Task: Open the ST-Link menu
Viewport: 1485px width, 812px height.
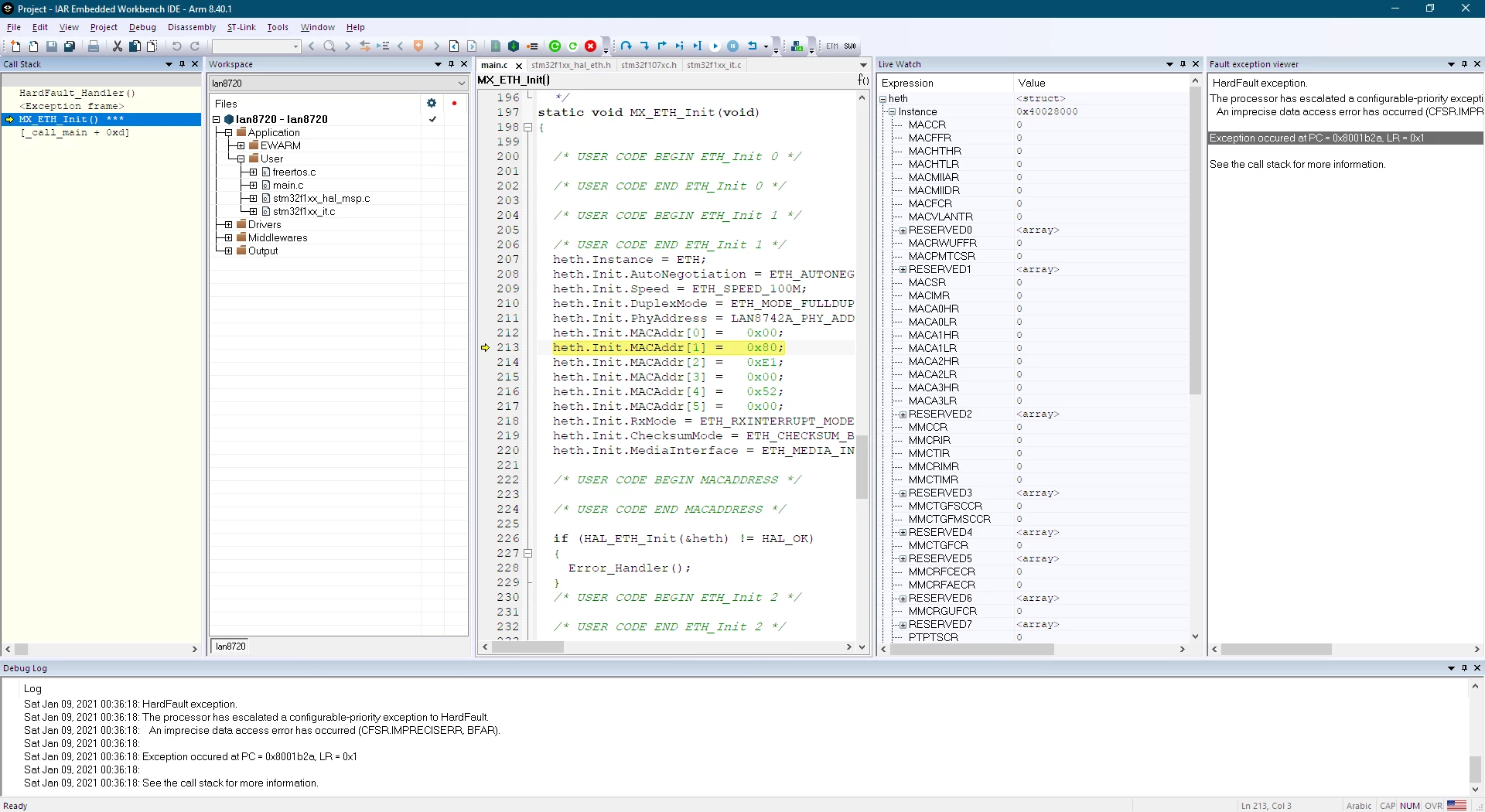Action: click(x=241, y=27)
